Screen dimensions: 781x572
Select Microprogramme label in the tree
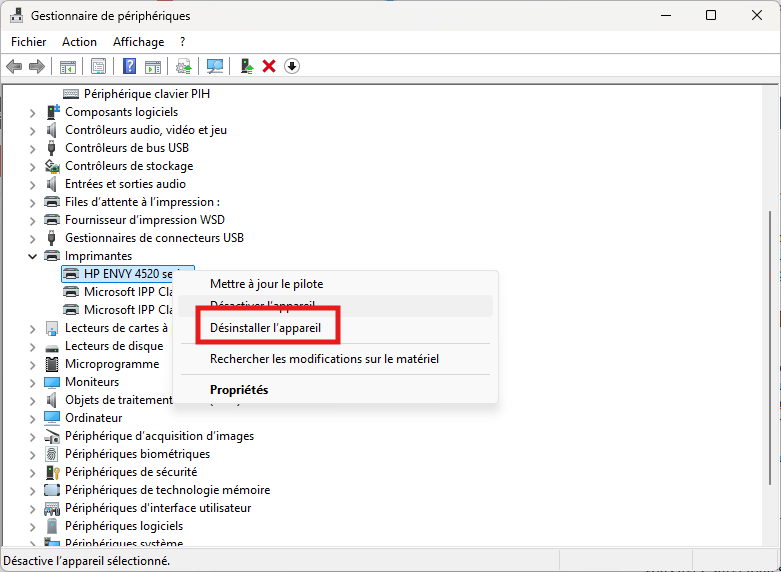(x=112, y=364)
